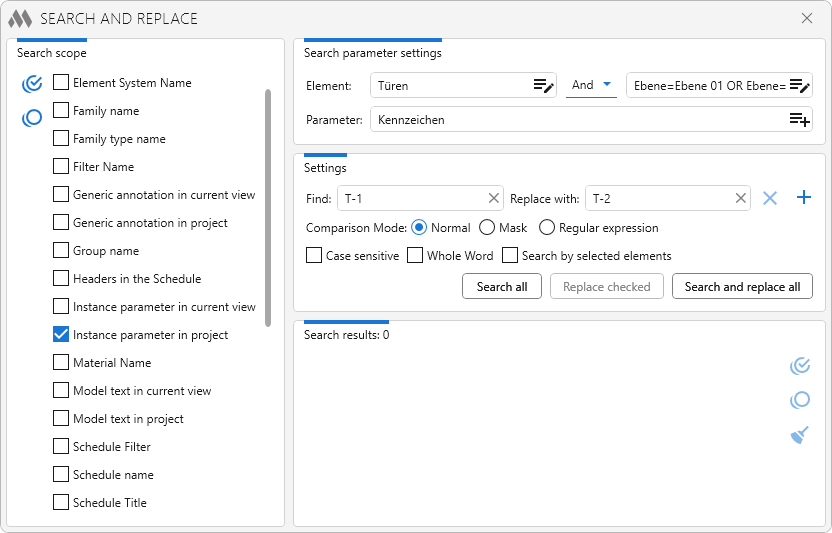Choose the Mask comparison mode

coord(487,228)
